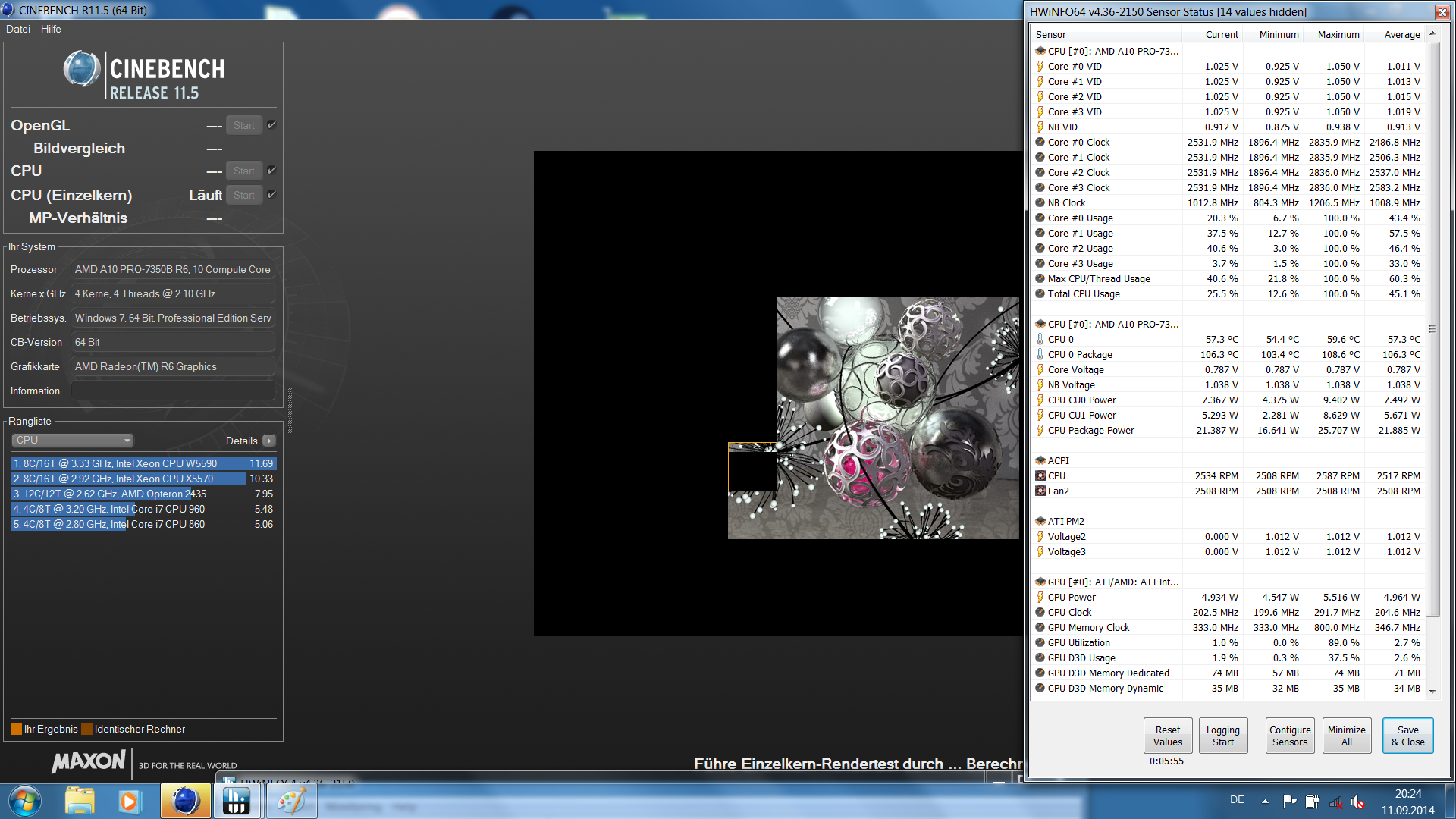Viewport: 1456px width, 819px height.
Task: Toggle the CPU test checkbox
Action: click(x=271, y=171)
